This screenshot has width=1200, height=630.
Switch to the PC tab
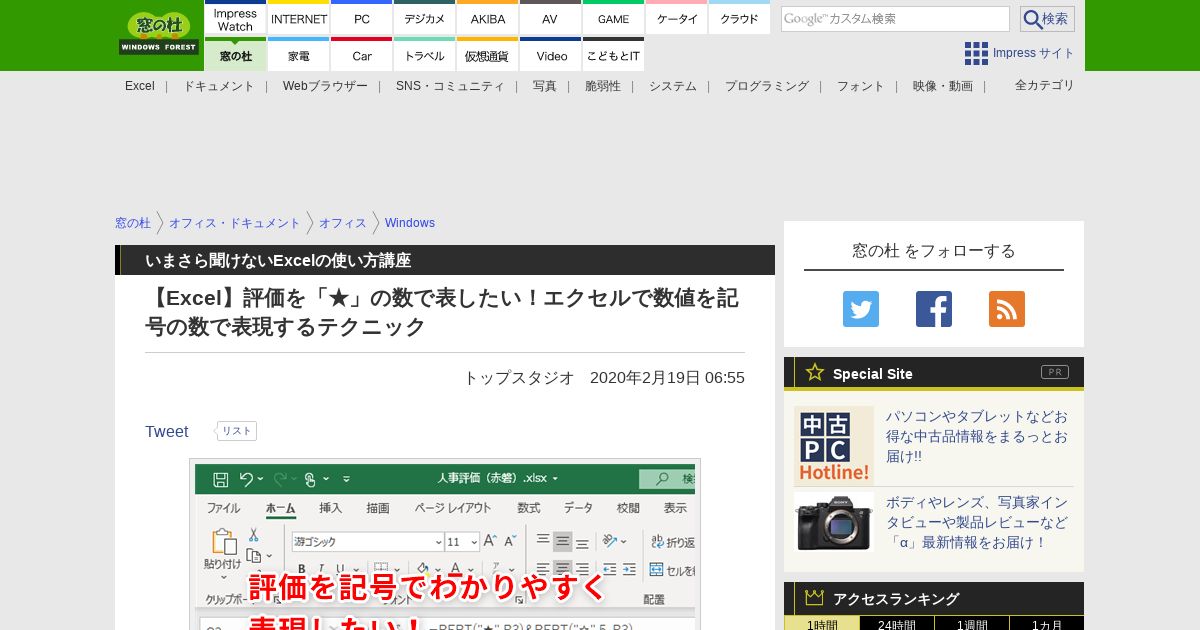tap(362, 18)
